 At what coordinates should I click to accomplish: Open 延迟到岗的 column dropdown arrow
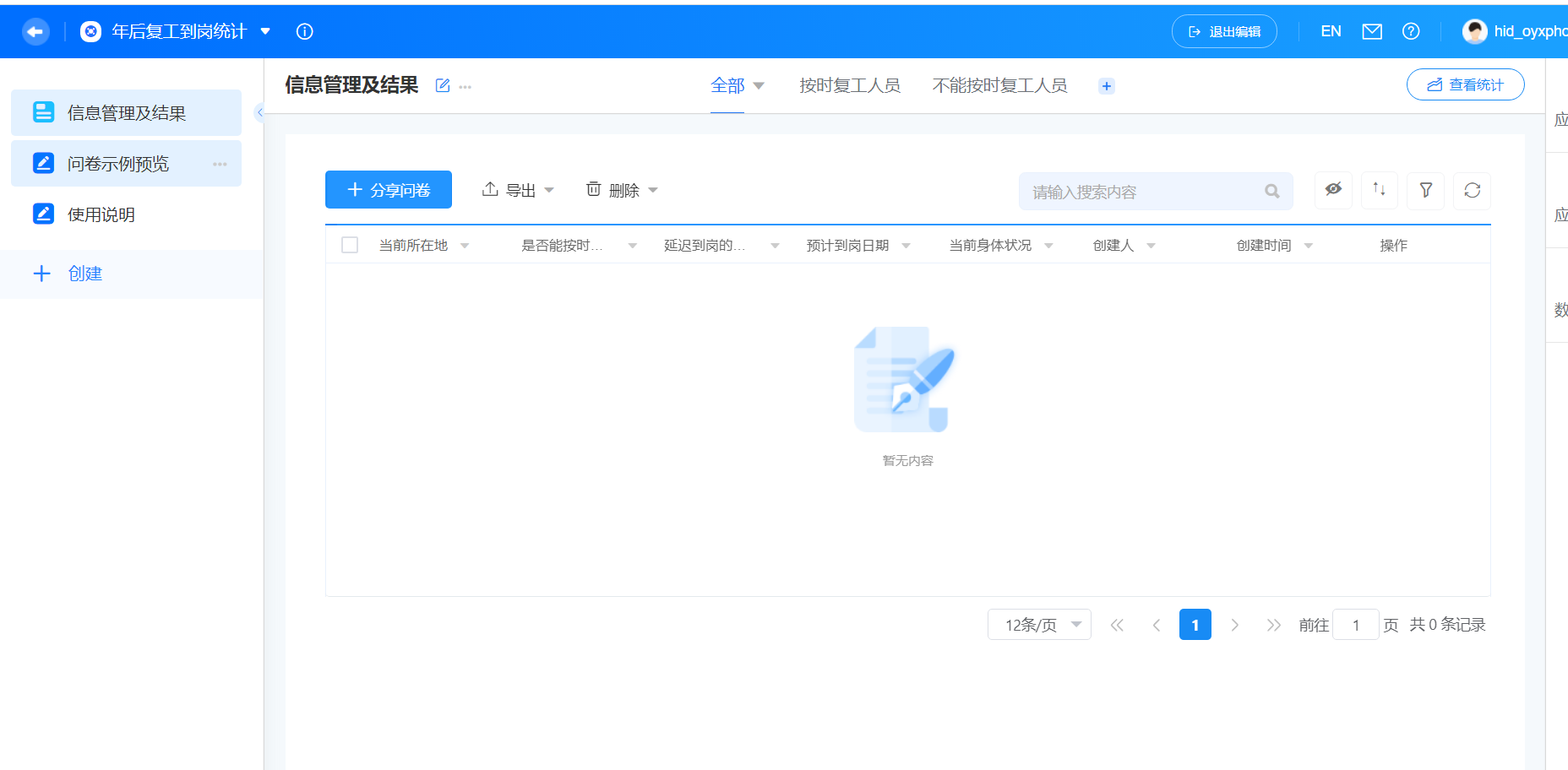tap(775, 246)
